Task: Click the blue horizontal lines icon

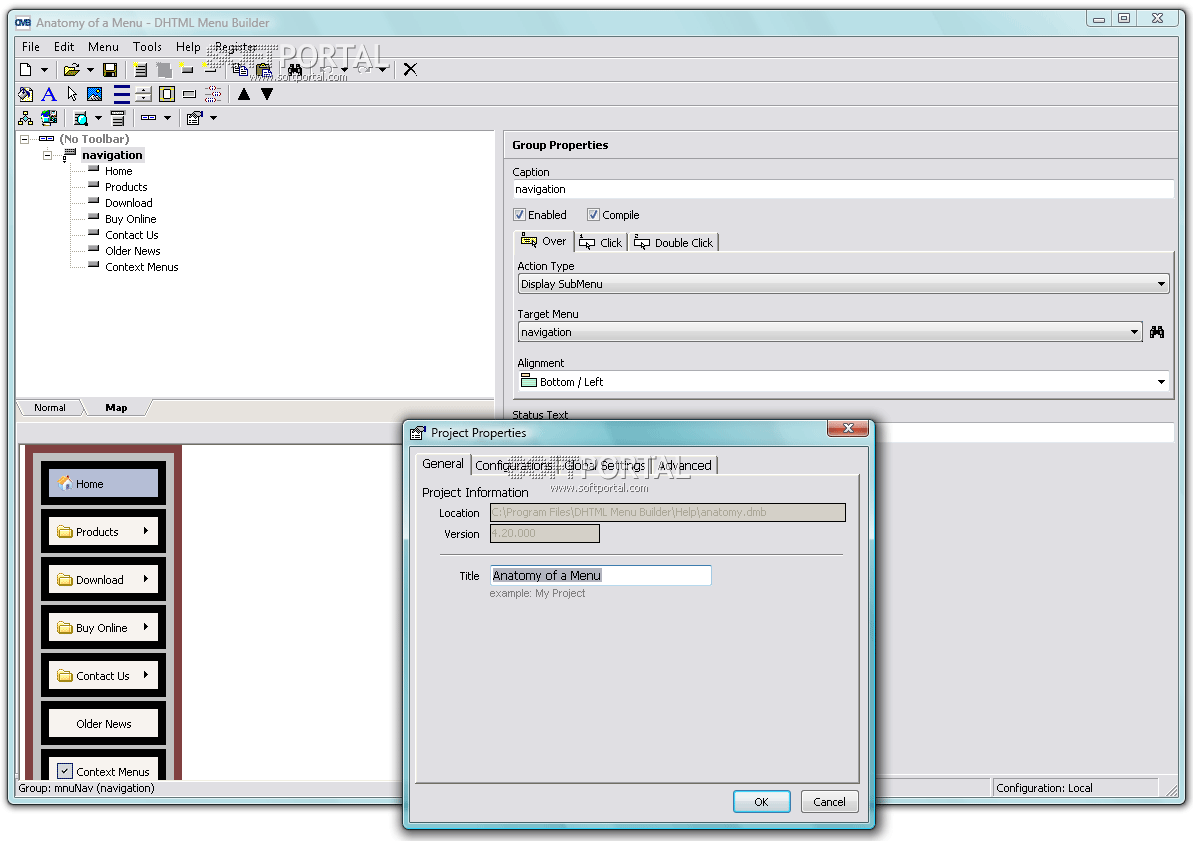Action: (x=122, y=94)
